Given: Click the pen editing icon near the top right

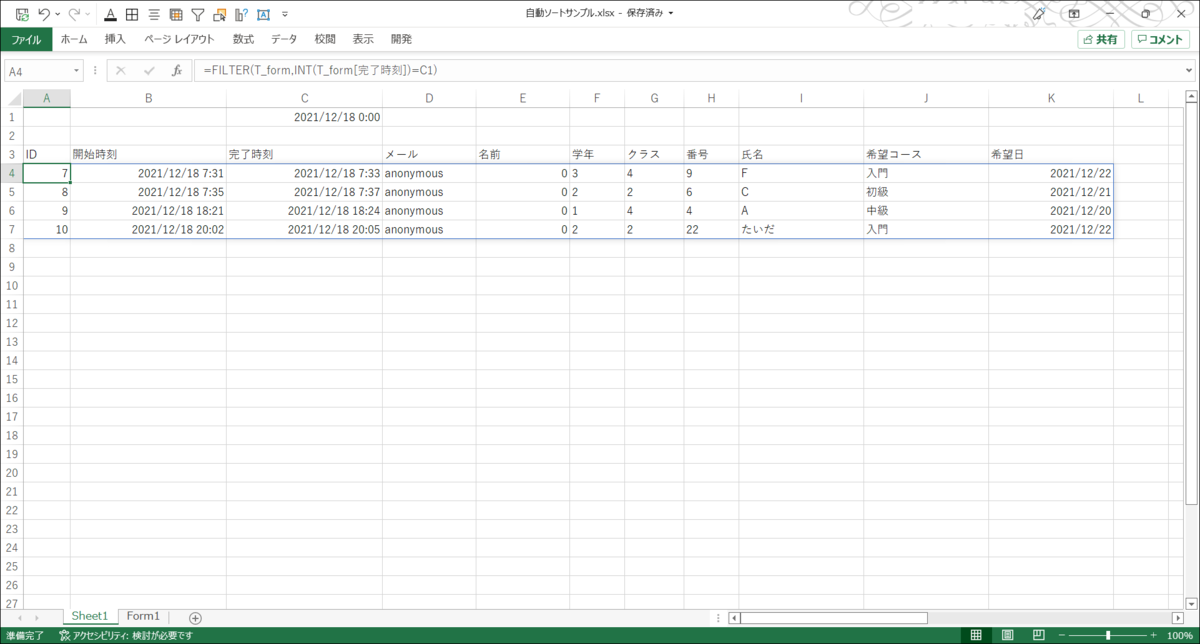Looking at the screenshot, I should pos(1039,14).
